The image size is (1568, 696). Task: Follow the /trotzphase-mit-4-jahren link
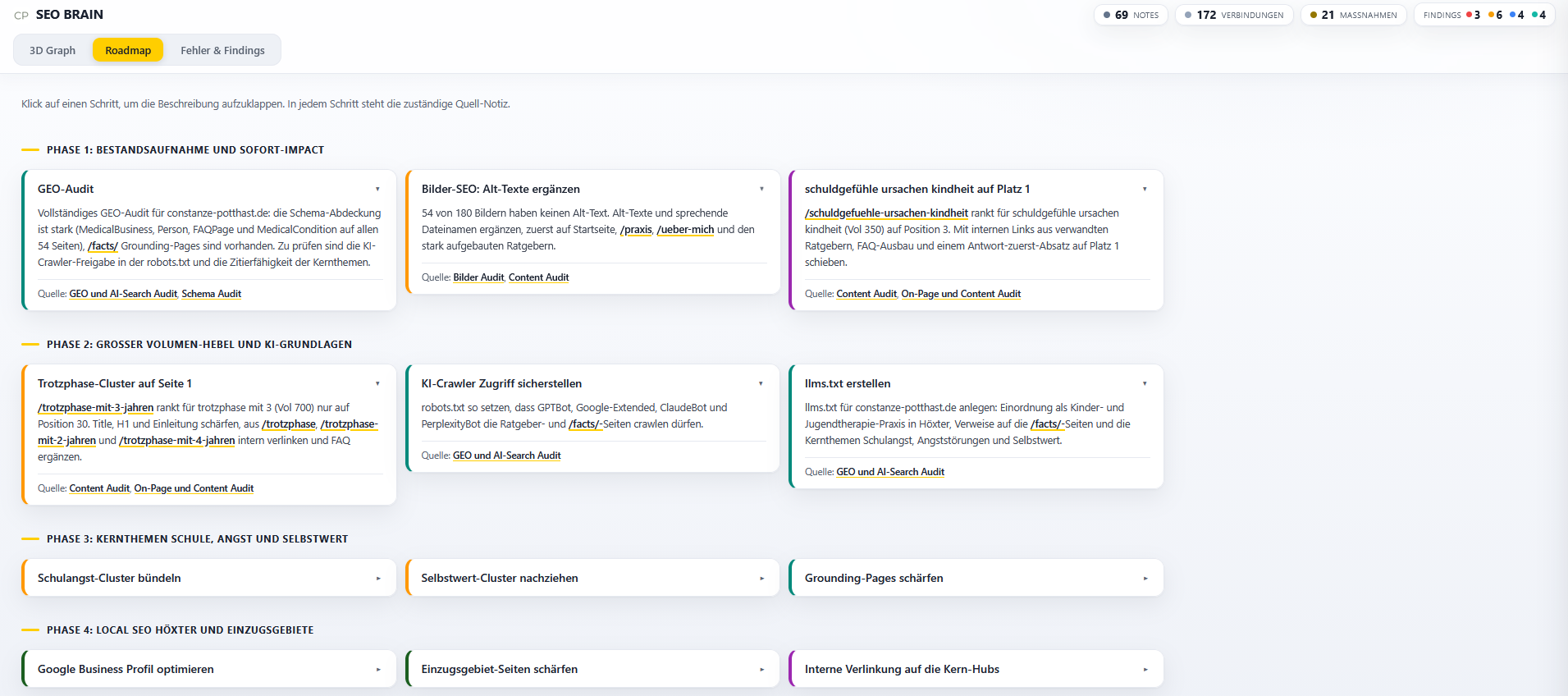tap(177, 441)
